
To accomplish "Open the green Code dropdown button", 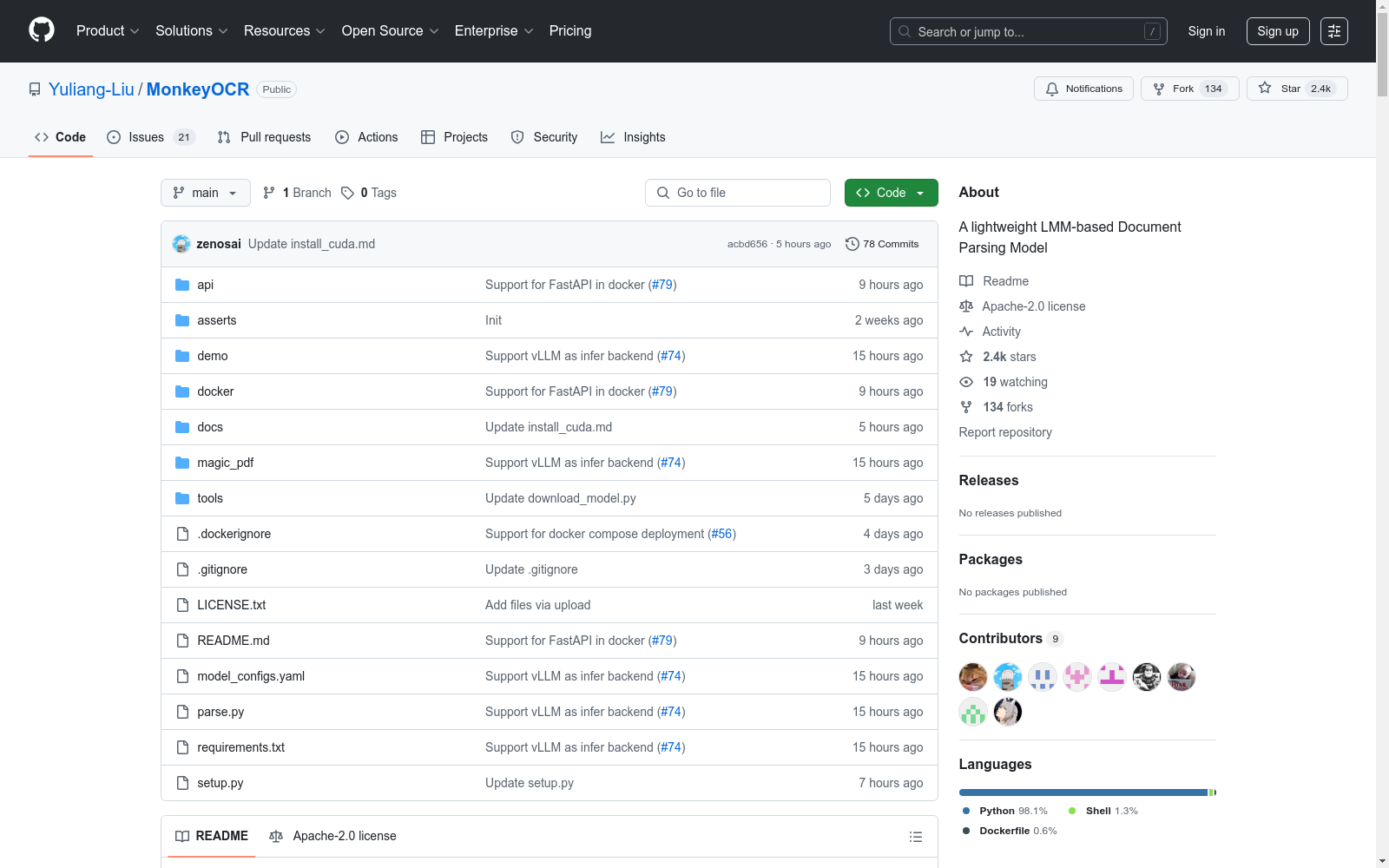I will [x=891, y=193].
